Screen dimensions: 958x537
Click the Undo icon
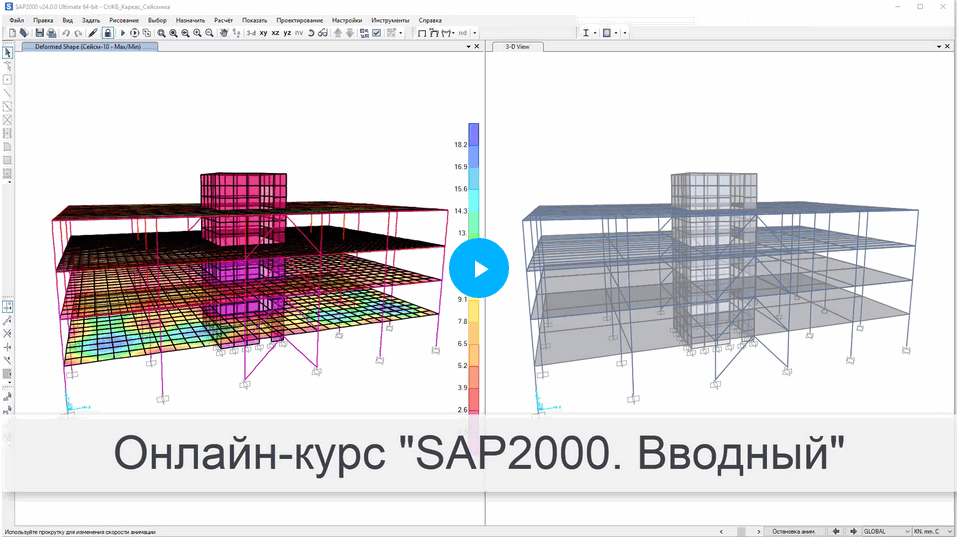(66, 33)
